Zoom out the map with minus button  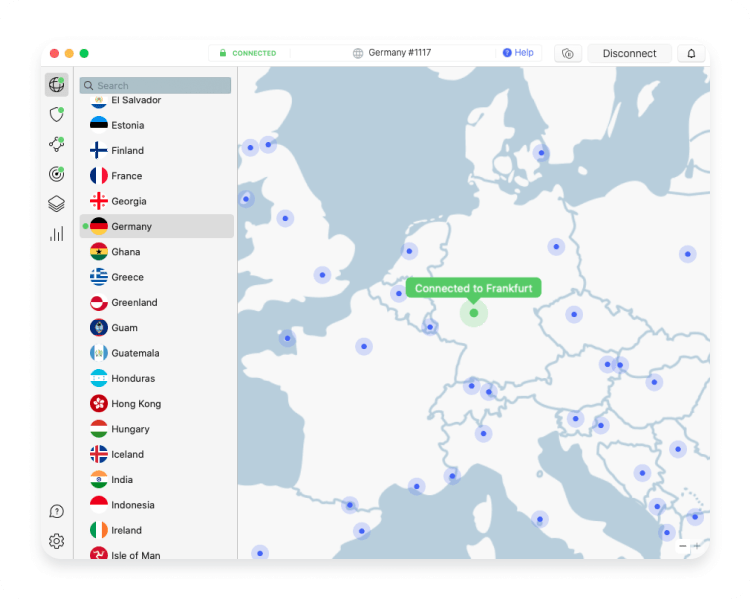(x=683, y=546)
